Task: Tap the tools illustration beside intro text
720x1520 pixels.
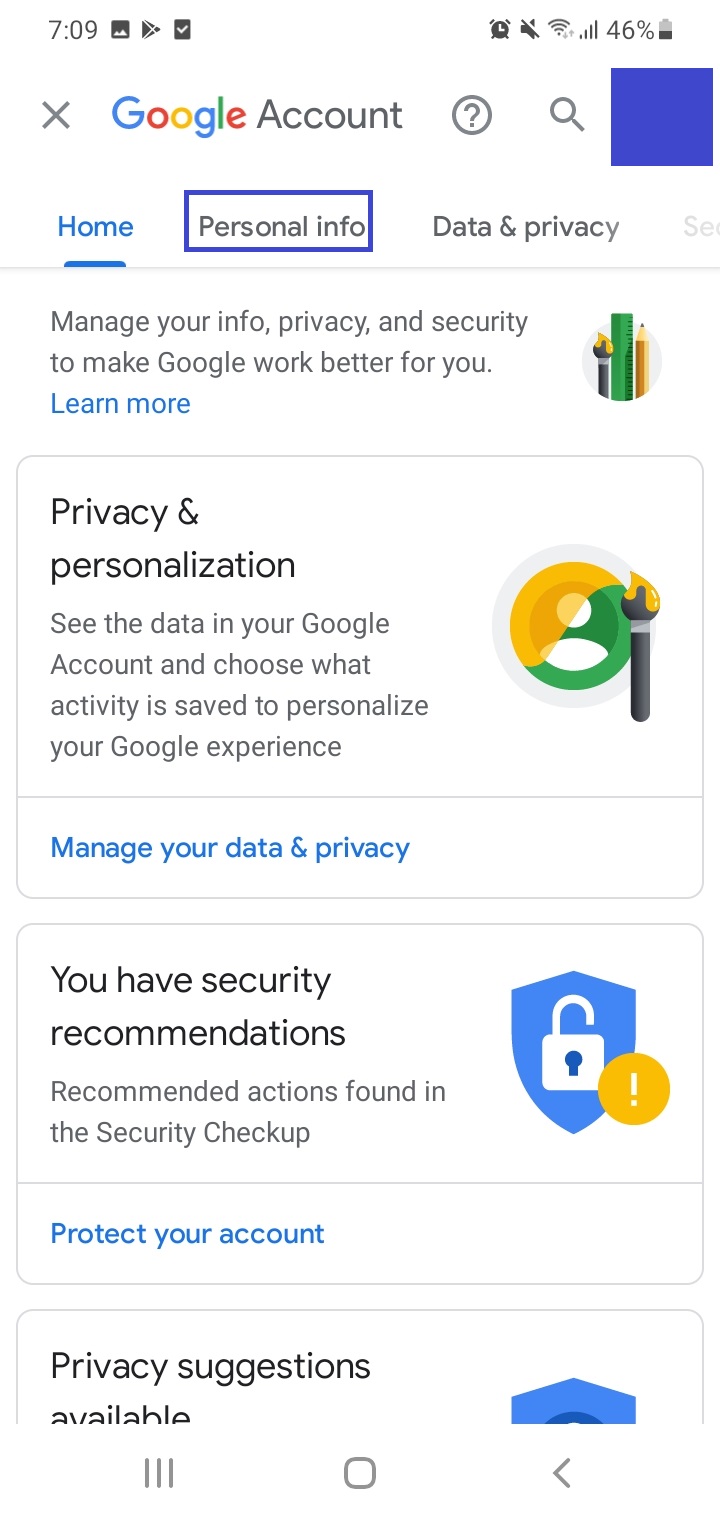Action: click(622, 357)
